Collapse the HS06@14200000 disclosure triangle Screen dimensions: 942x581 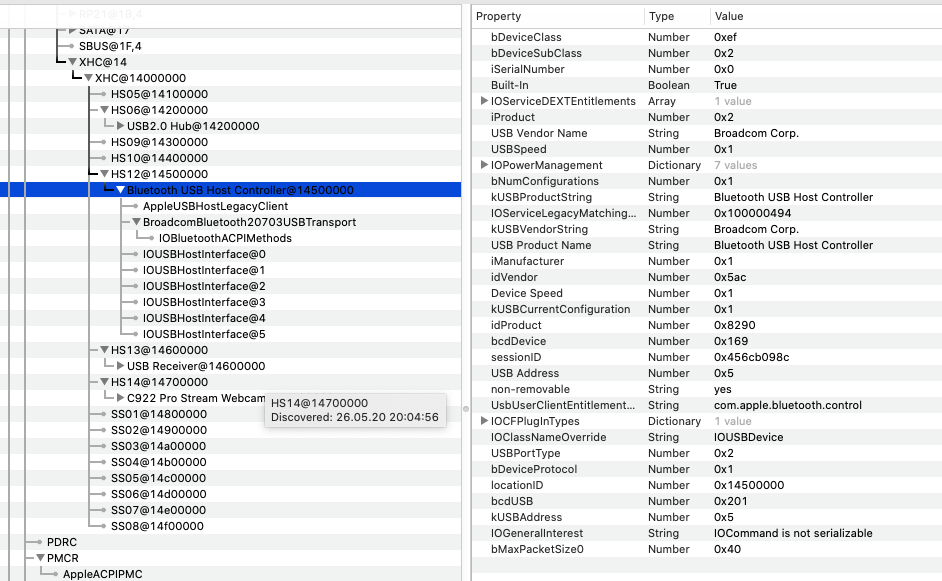pos(104,110)
